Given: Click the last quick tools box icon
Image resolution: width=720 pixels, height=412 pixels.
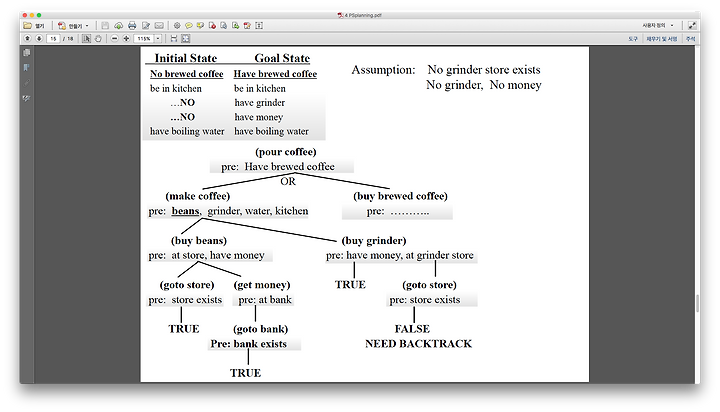Looking at the screenshot, I should 259,26.
